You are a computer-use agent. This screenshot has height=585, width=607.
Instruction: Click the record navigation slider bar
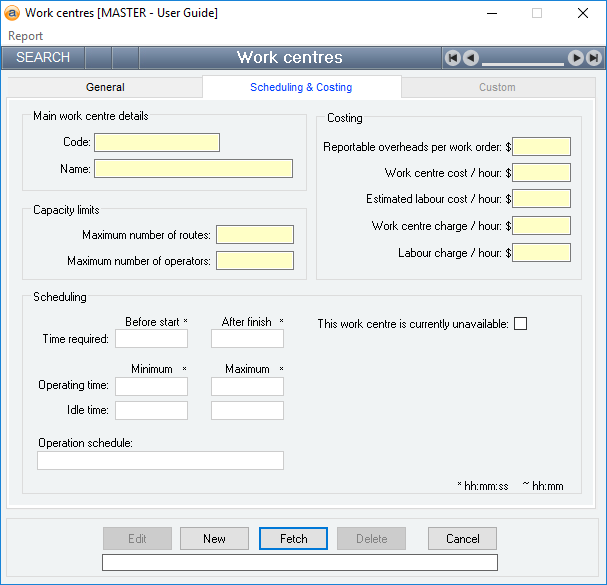523,62
